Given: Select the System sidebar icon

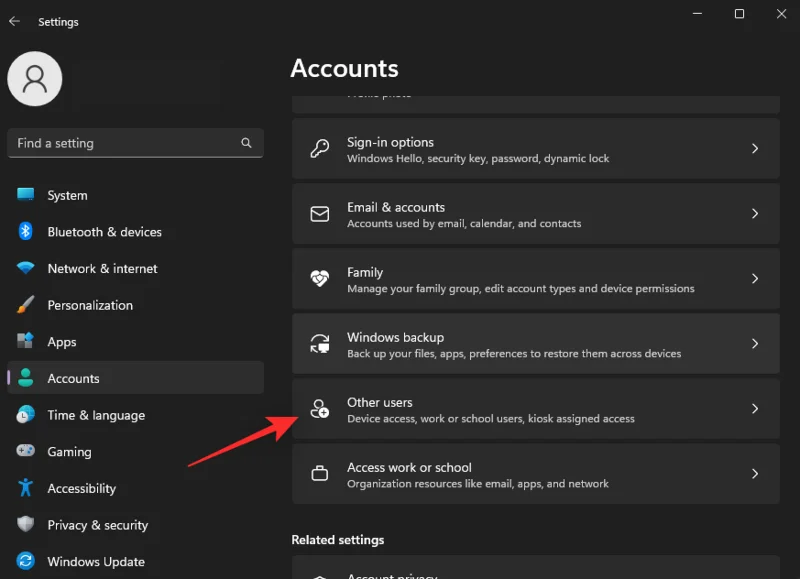Looking at the screenshot, I should [x=27, y=195].
